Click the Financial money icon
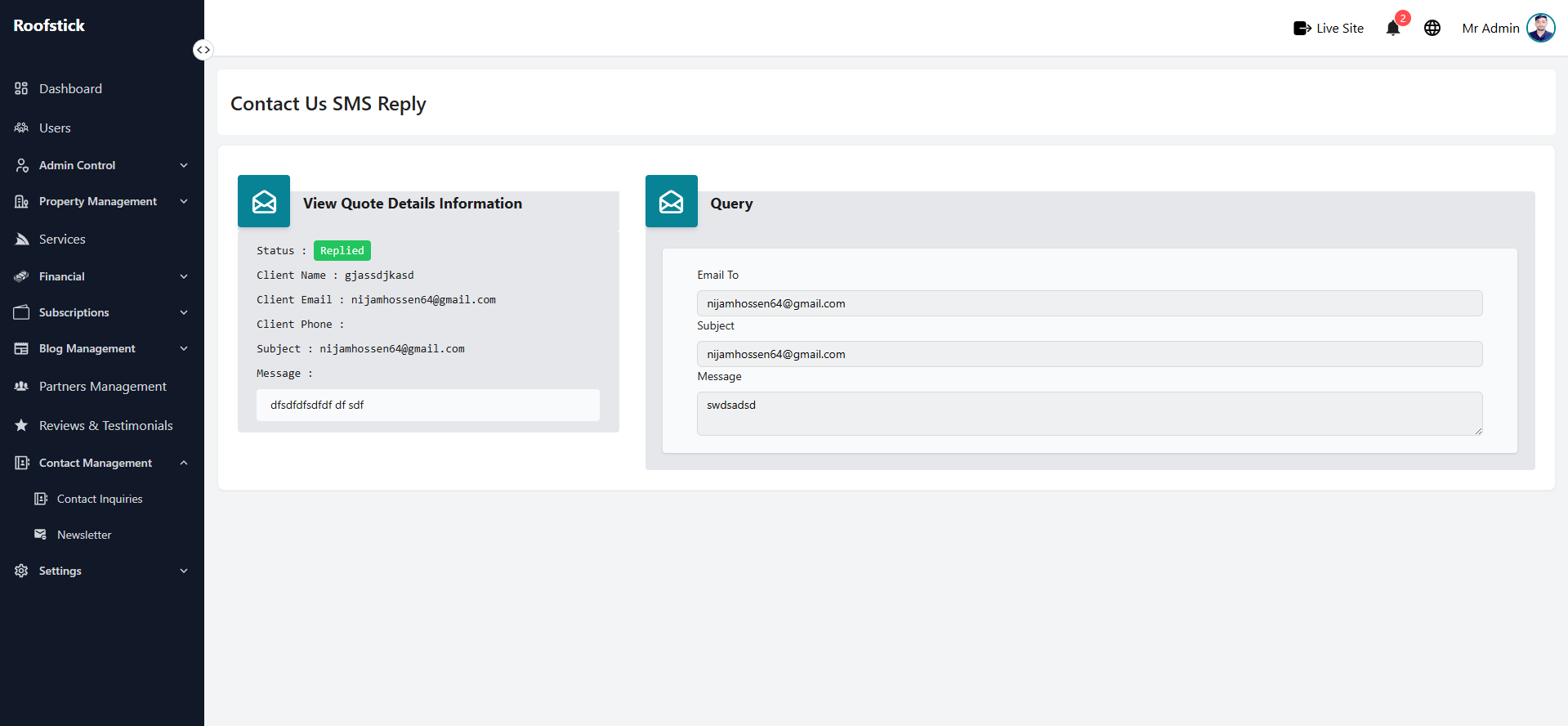Image resolution: width=1568 pixels, height=726 pixels. point(21,276)
